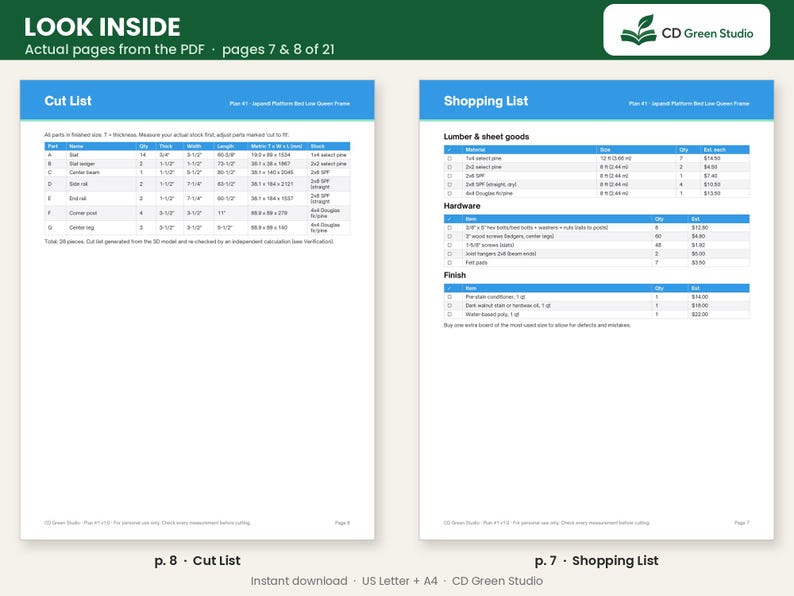Click the Cut List page thumbnail title
Viewport: 794px width, 596px height.
click(x=68, y=101)
